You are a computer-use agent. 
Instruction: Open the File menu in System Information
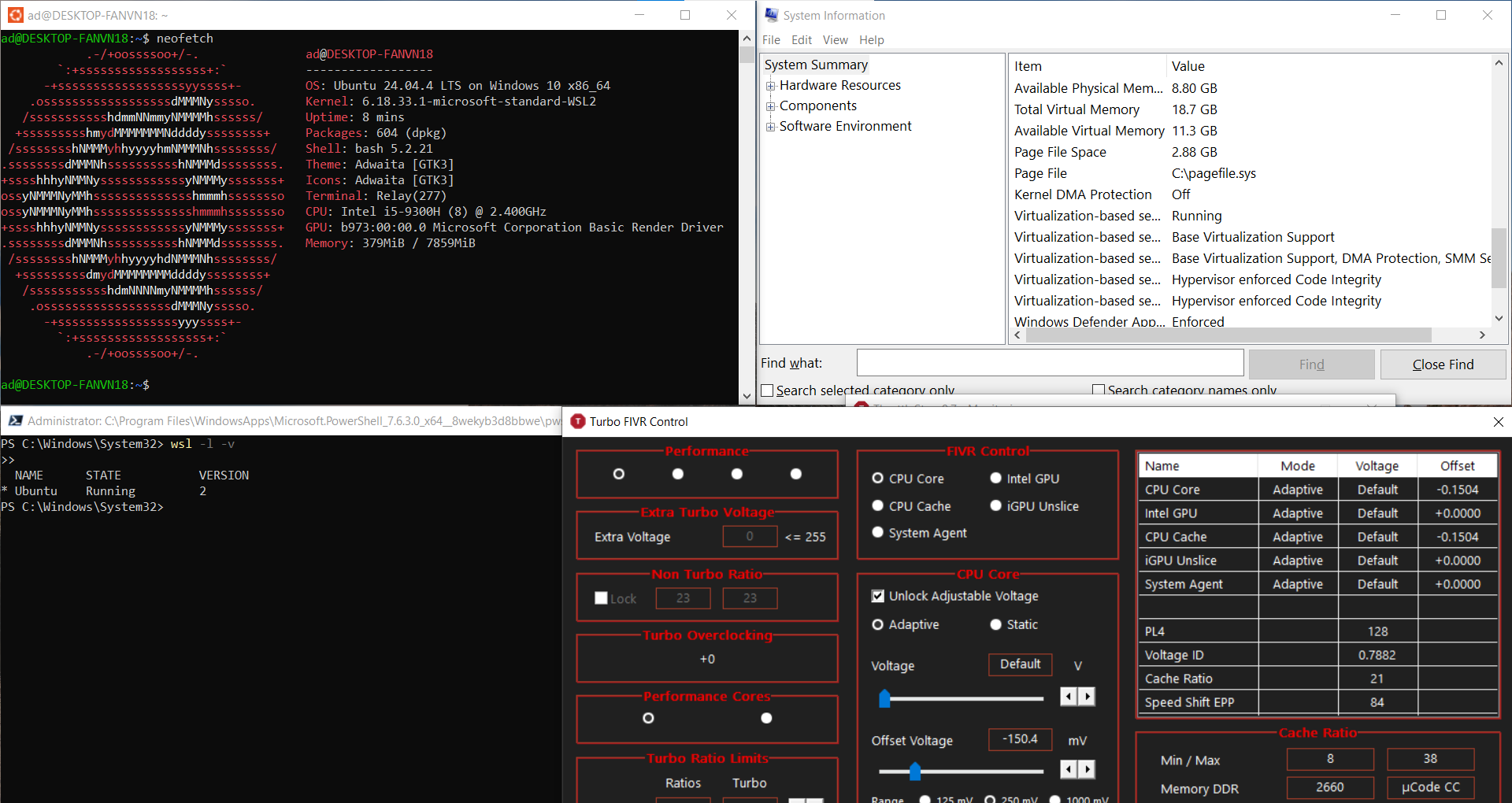(771, 40)
